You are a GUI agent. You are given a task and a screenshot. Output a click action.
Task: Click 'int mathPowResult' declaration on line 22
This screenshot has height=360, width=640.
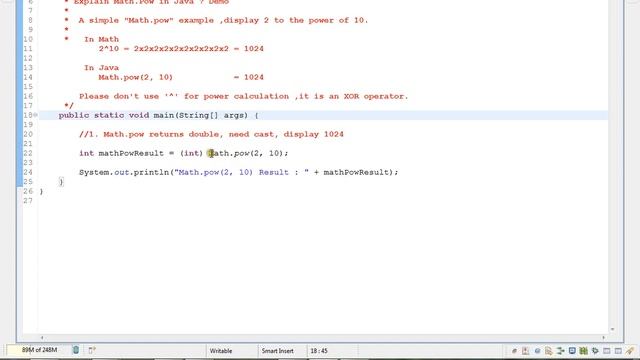121,153
